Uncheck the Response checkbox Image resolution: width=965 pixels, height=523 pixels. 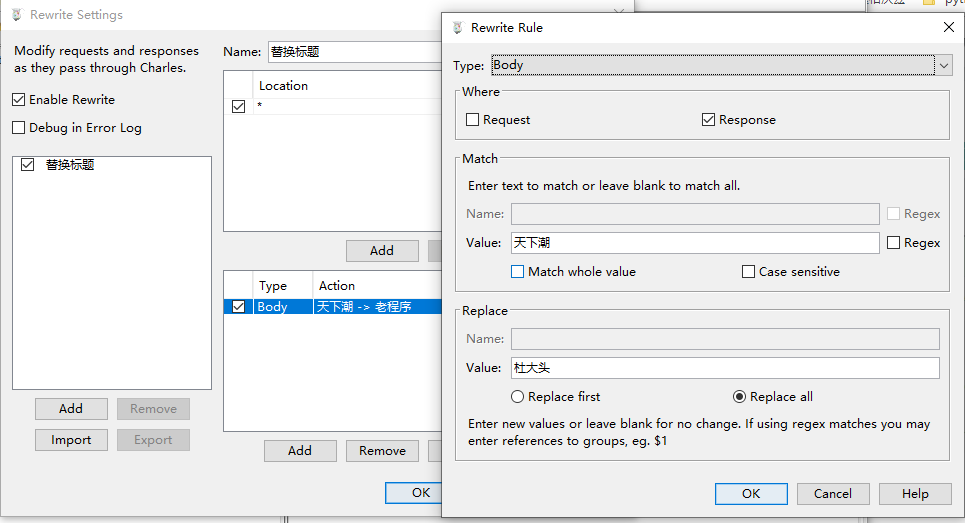pyautogui.click(x=709, y=120)
